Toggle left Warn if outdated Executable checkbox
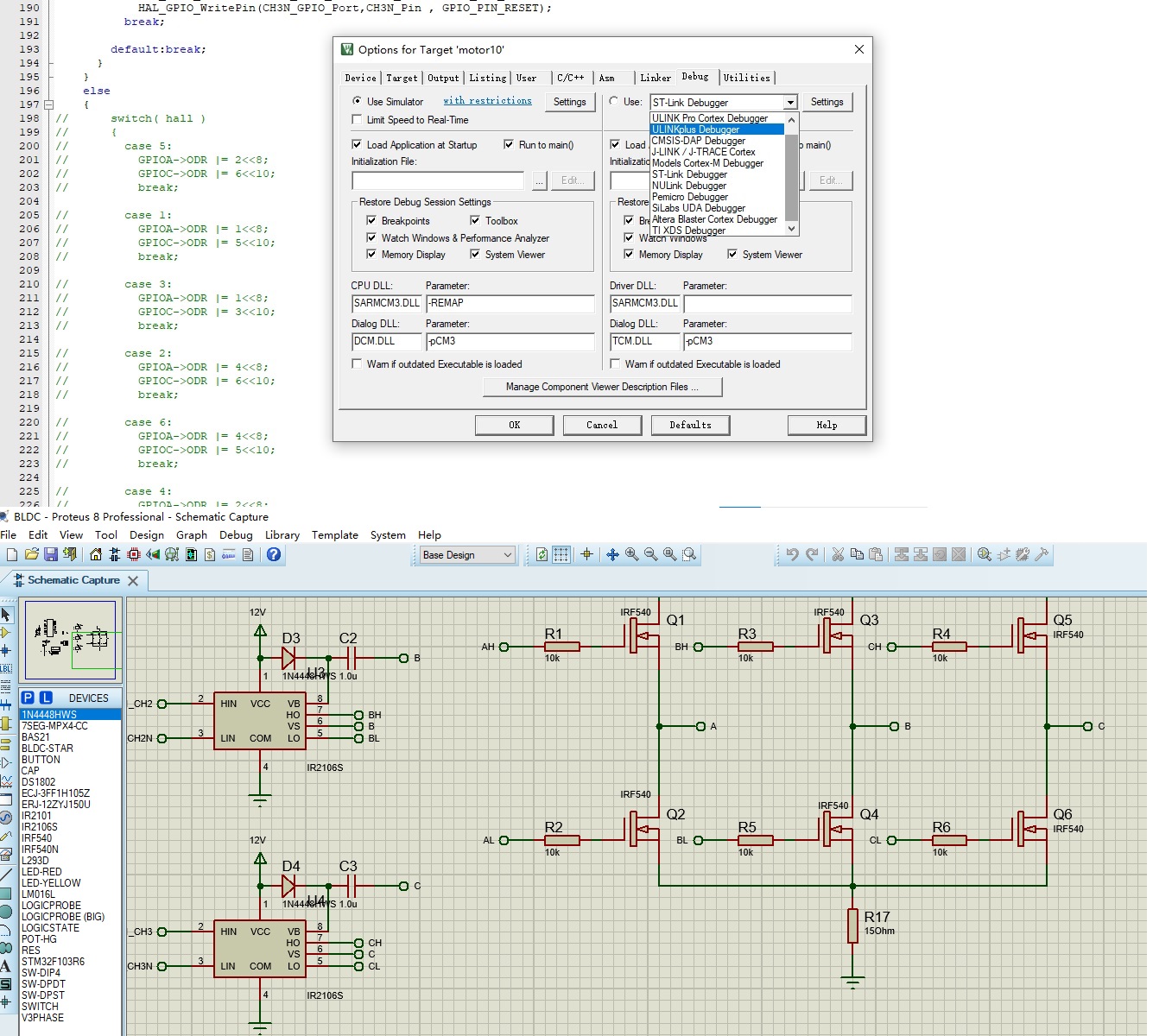 358,363
